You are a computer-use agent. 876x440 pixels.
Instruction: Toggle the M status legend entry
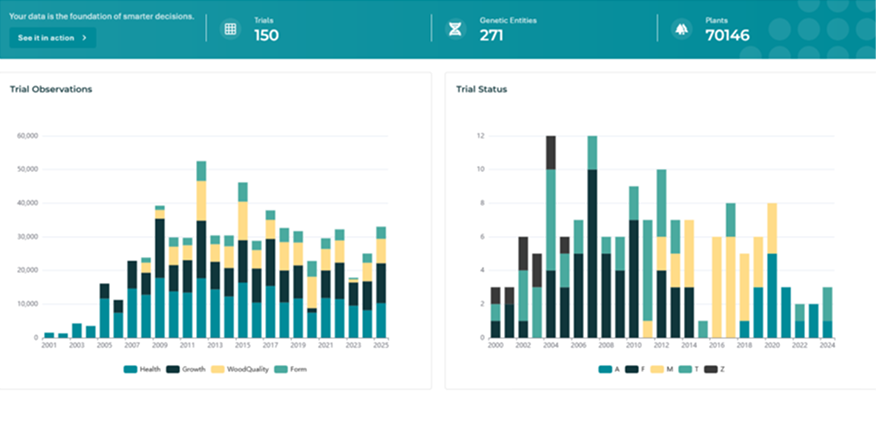(662, 369)
